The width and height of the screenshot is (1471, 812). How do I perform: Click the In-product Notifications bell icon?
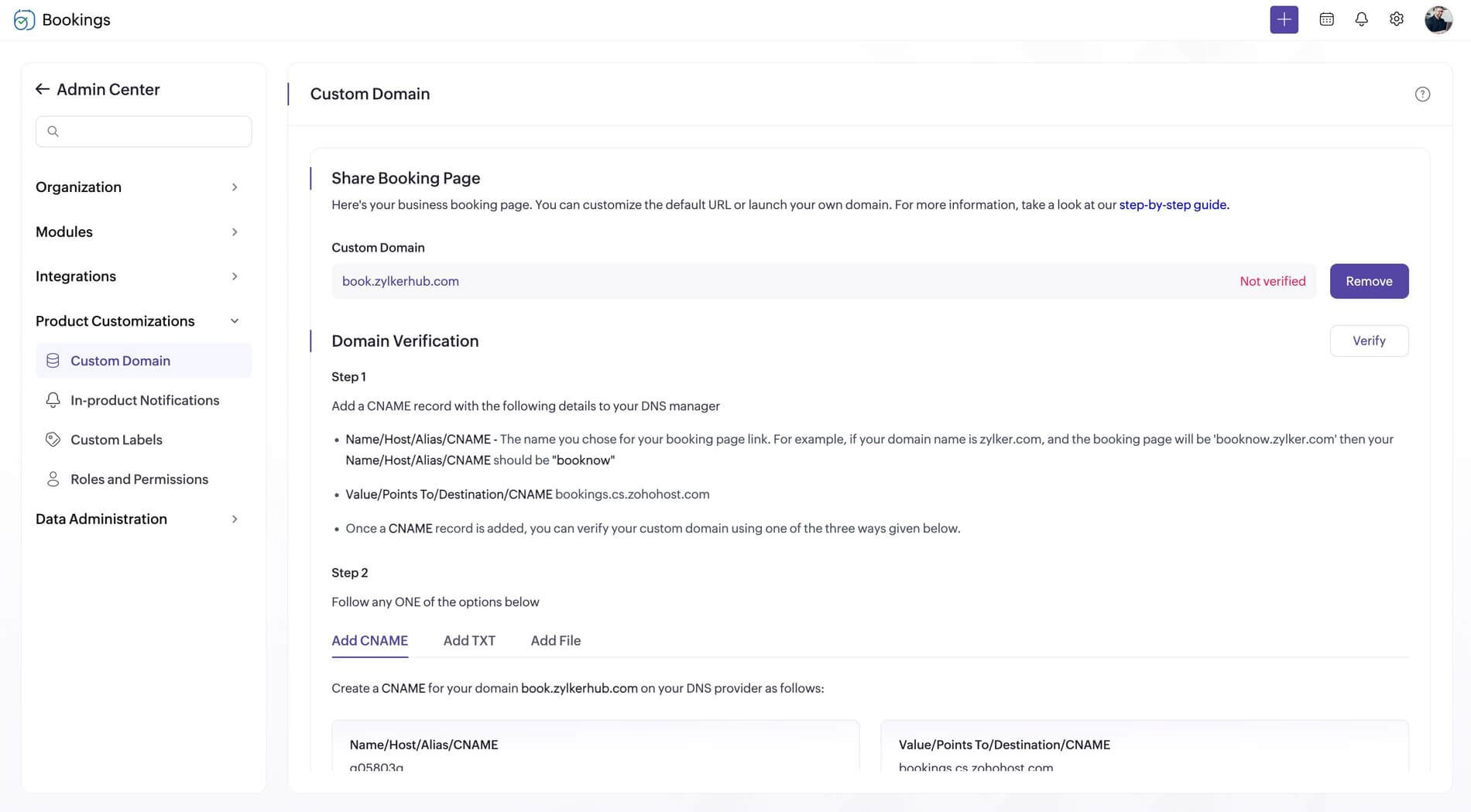(53, 400)
